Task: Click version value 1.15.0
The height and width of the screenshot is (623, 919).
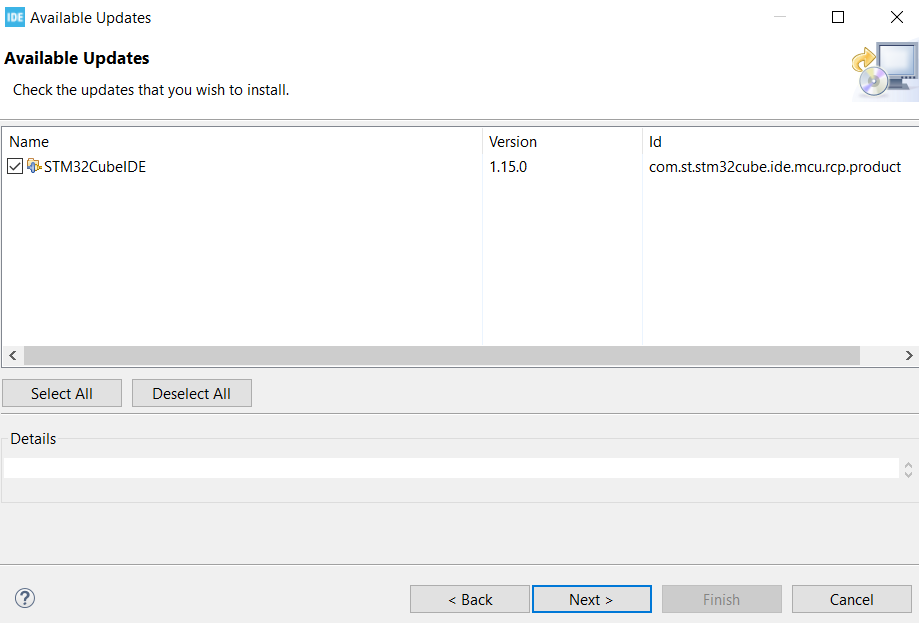Action: (508, 166)
